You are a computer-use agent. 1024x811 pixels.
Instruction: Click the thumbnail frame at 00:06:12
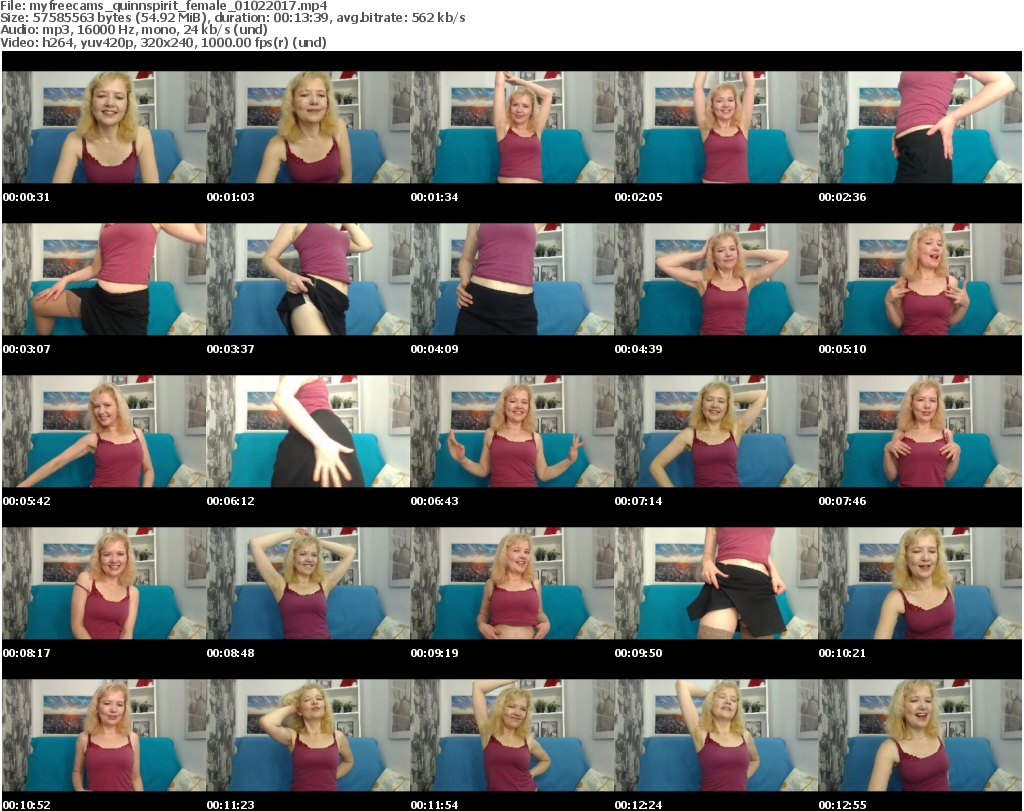308,432
